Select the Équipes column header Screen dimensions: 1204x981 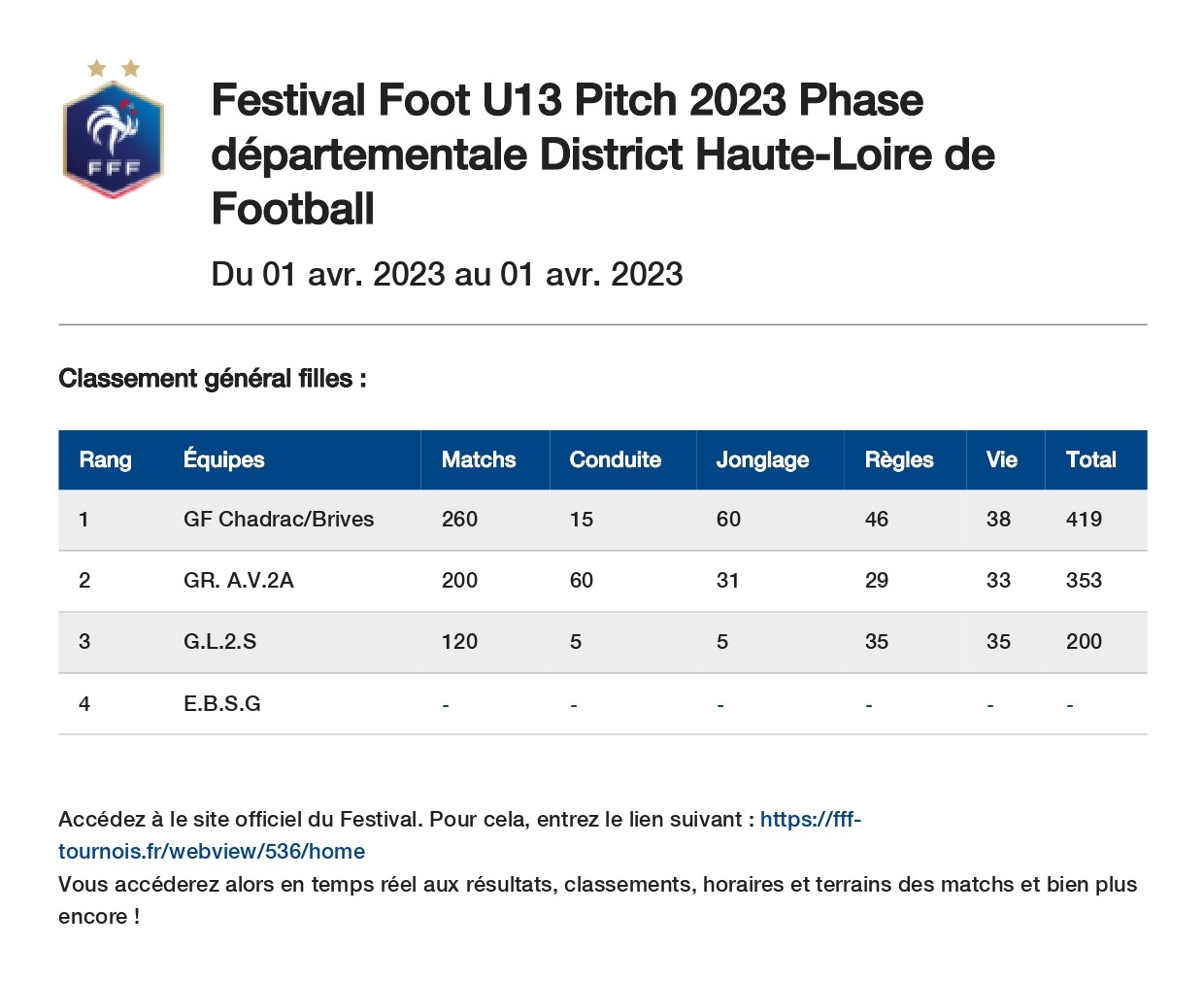coord(224,459)
